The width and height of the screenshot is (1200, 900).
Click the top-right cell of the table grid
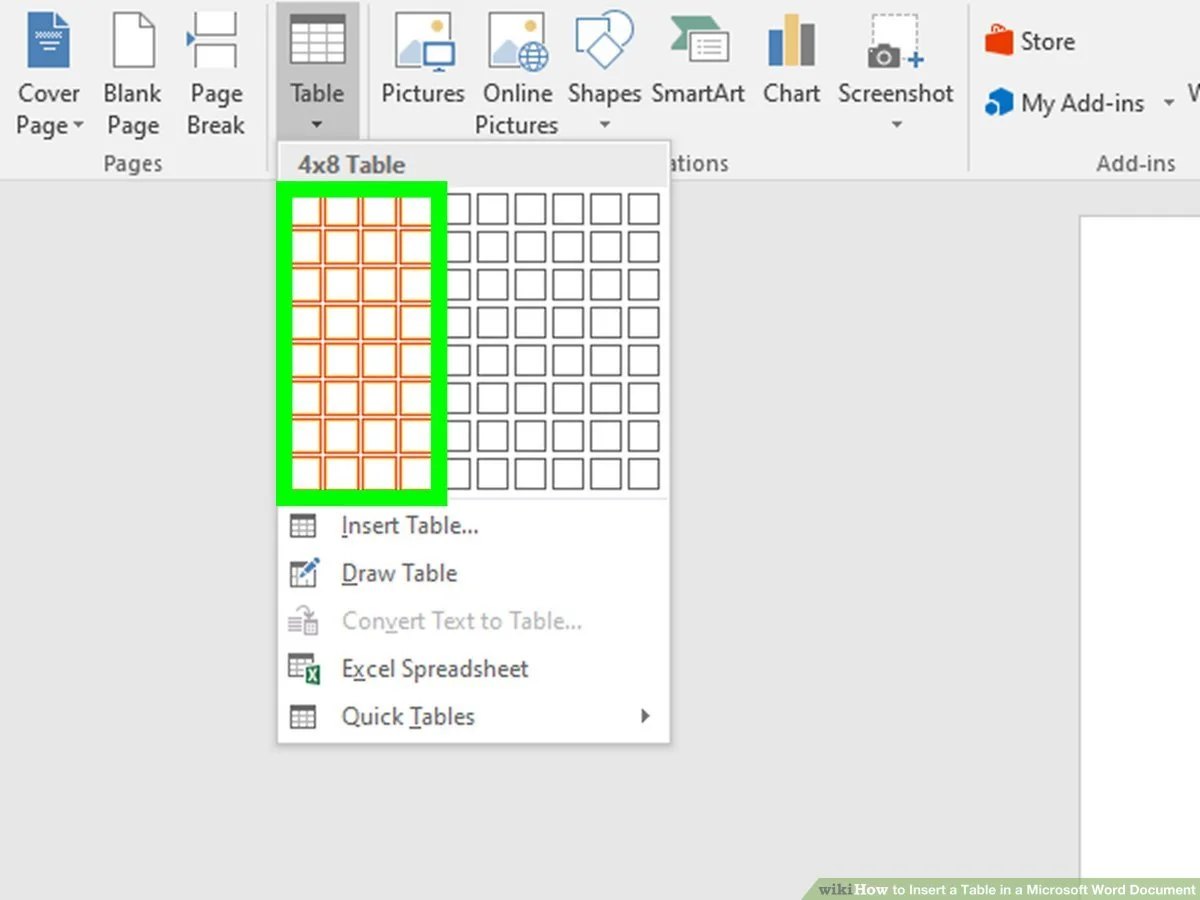click(644, 209)
